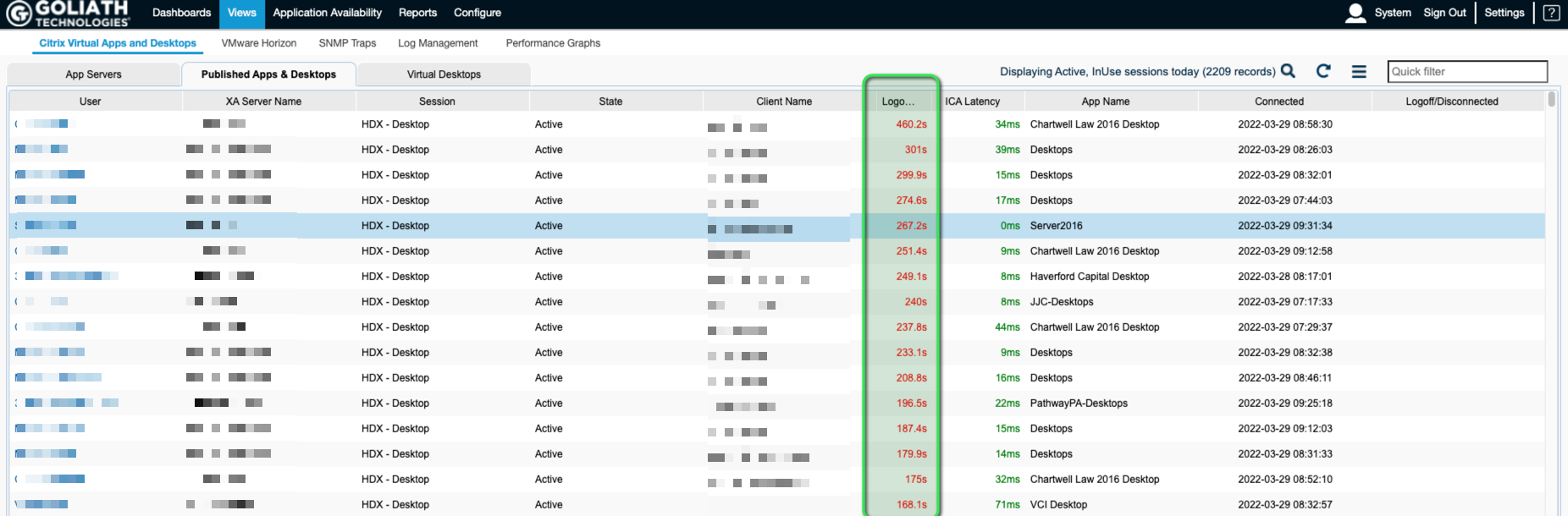
Task: Select the Views menu item
Action: [241, 13]
